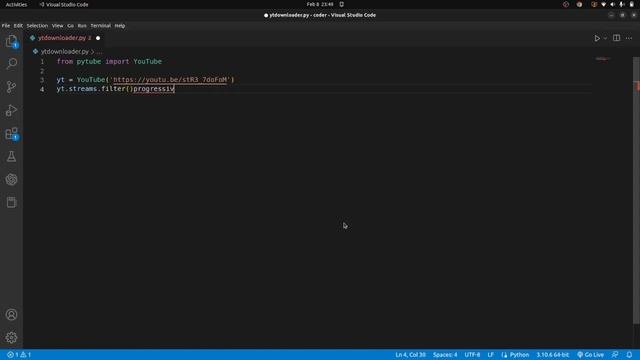640x360 pixels.
Task: Open the Testing flask icon
Action: pos(11,156)
